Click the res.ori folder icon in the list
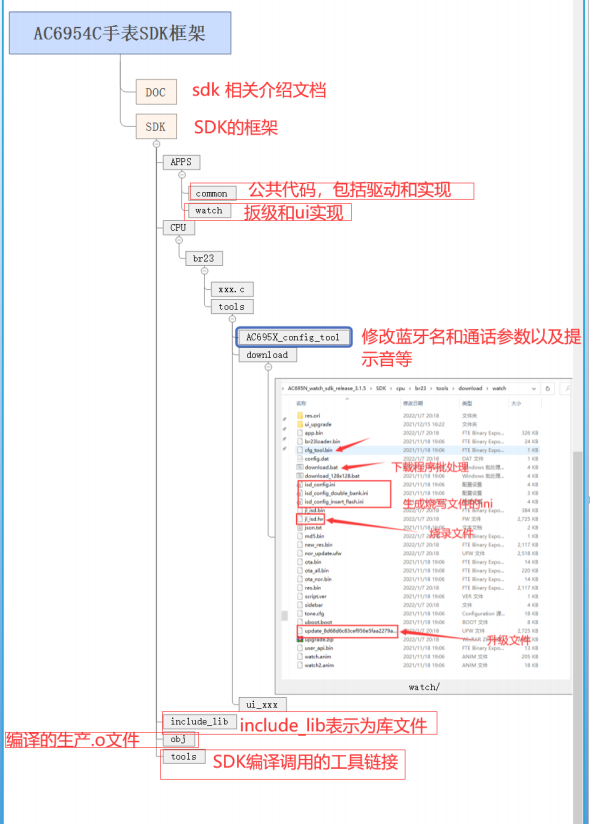Viewport: 590px width, 824px height. 300,416
